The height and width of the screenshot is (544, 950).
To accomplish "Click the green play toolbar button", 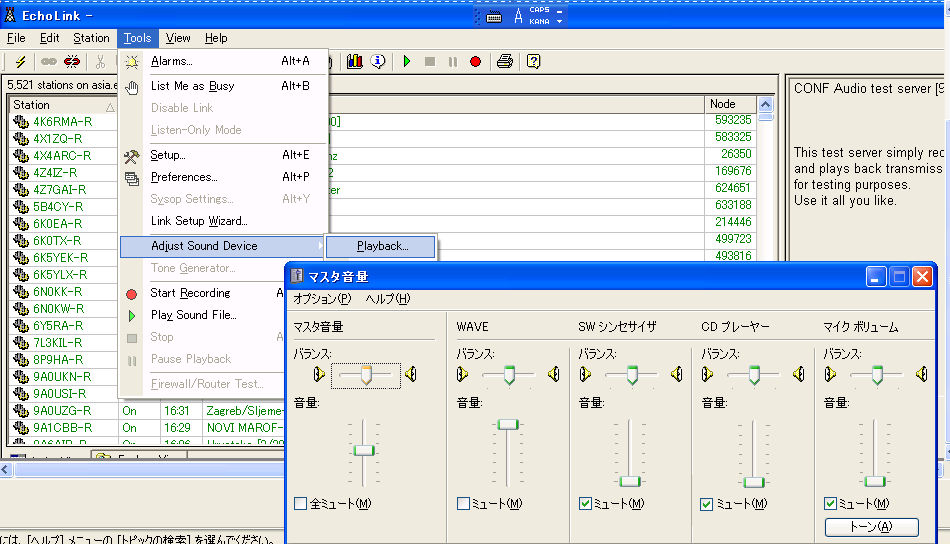I will point(407,61).
